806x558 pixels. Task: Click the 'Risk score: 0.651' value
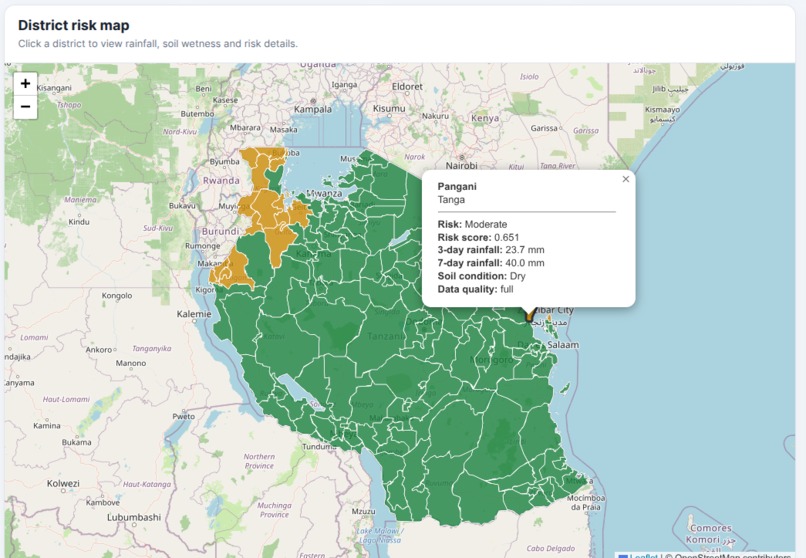click(x=478, y=237)
